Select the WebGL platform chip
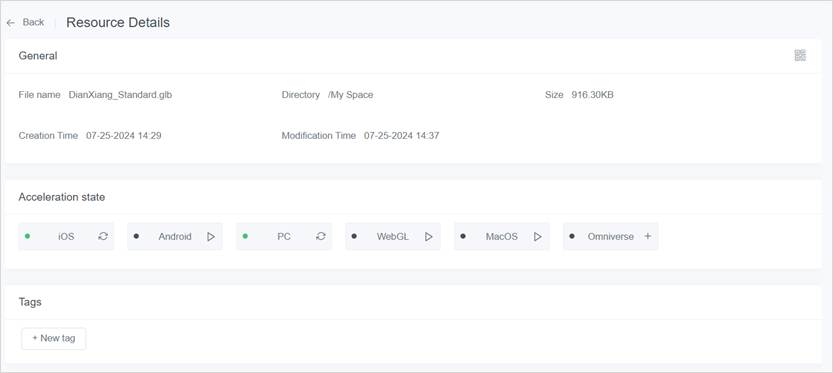833x373 pixels. [393, 236]
